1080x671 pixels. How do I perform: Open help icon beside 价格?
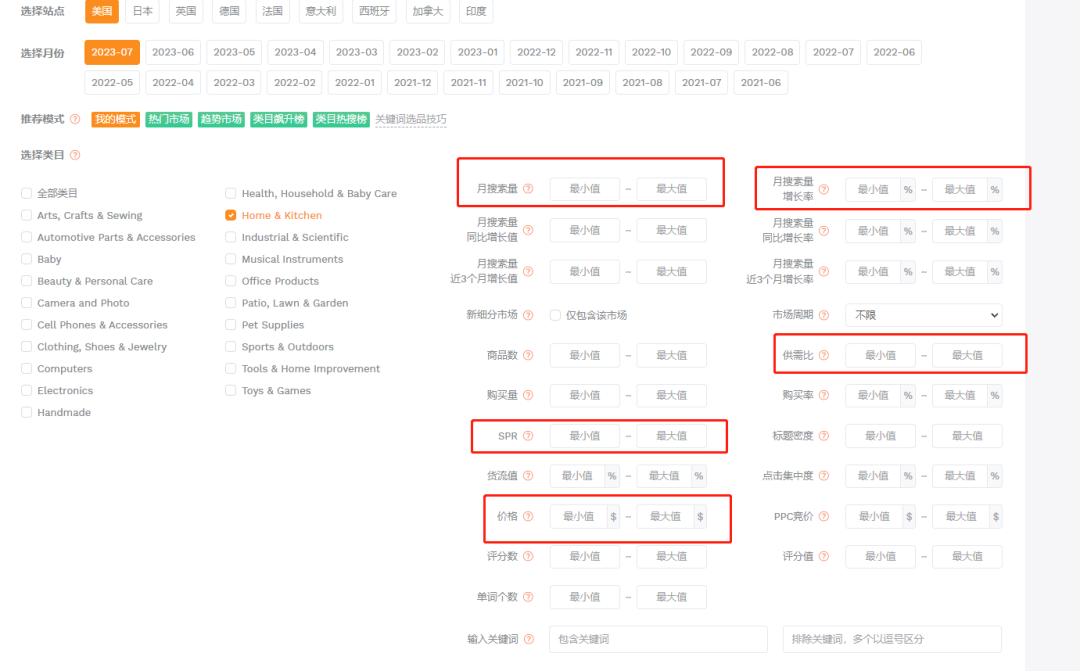528,517
